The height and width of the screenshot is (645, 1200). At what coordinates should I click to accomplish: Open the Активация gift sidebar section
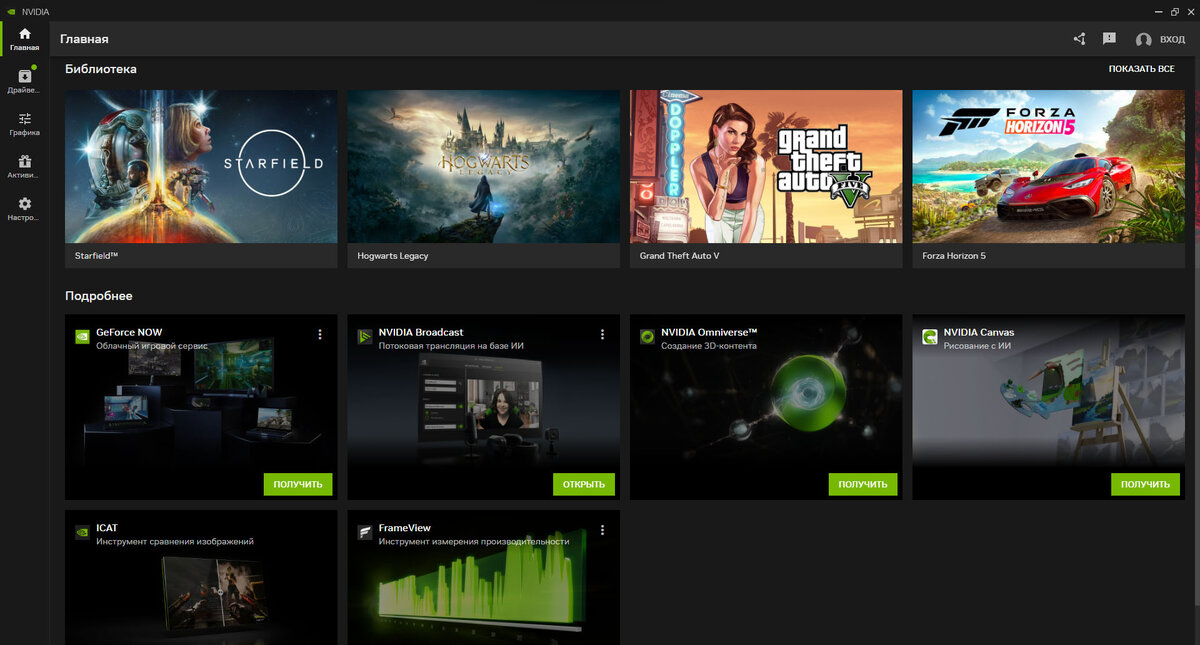click(x=24, y=166)
